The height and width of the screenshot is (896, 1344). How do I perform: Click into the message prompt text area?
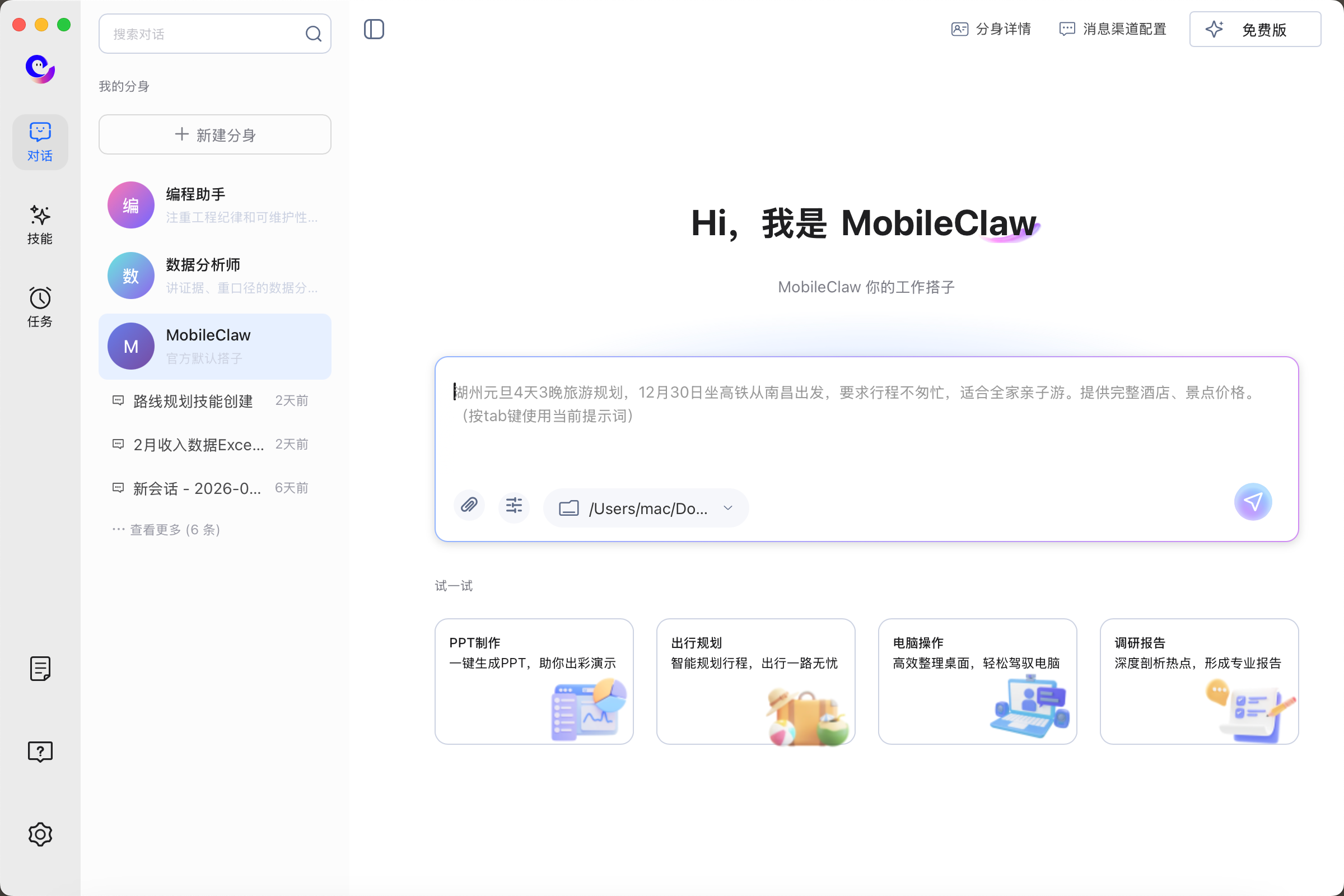click(866, 423)
